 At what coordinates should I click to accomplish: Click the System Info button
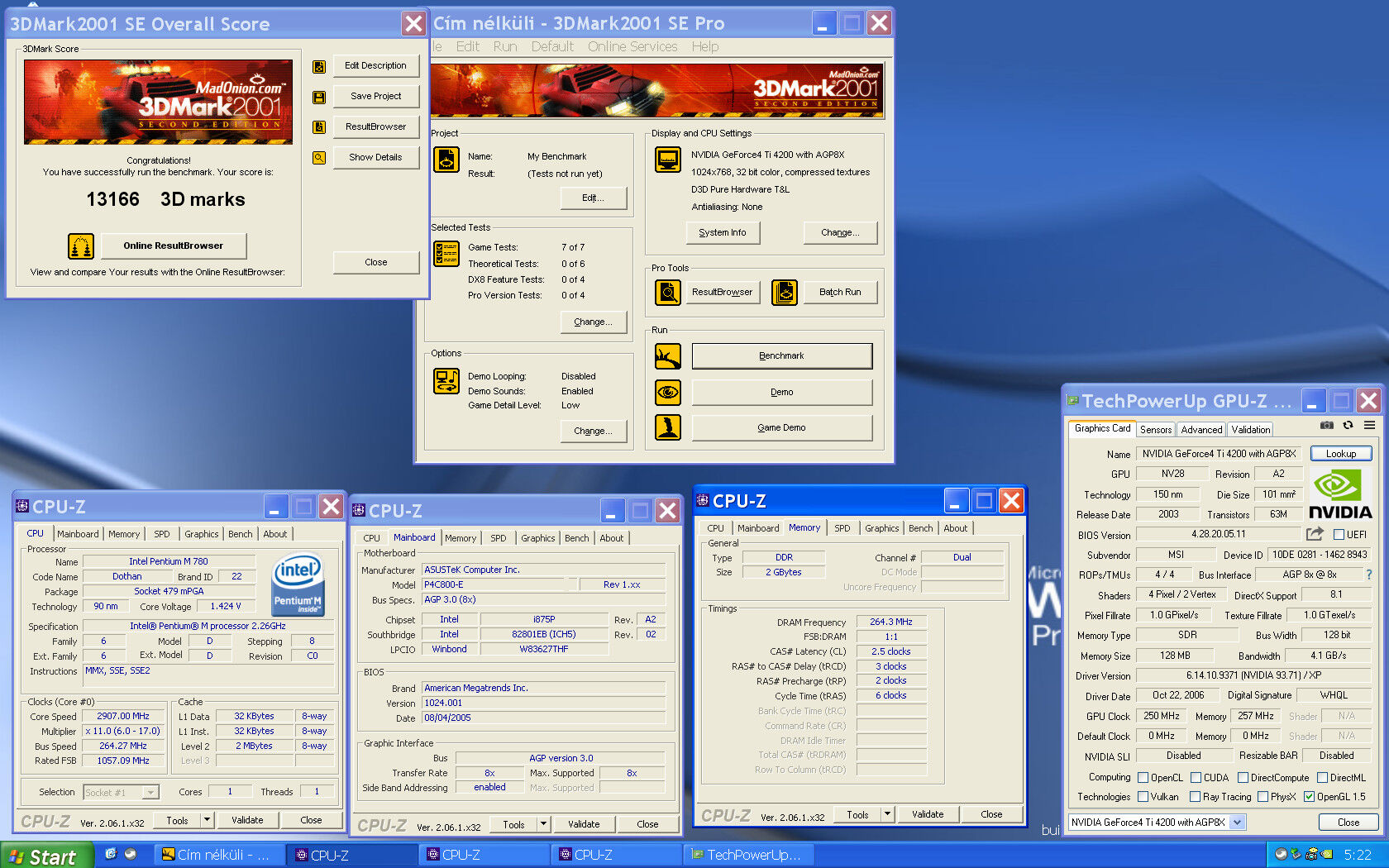pos(723,233)
